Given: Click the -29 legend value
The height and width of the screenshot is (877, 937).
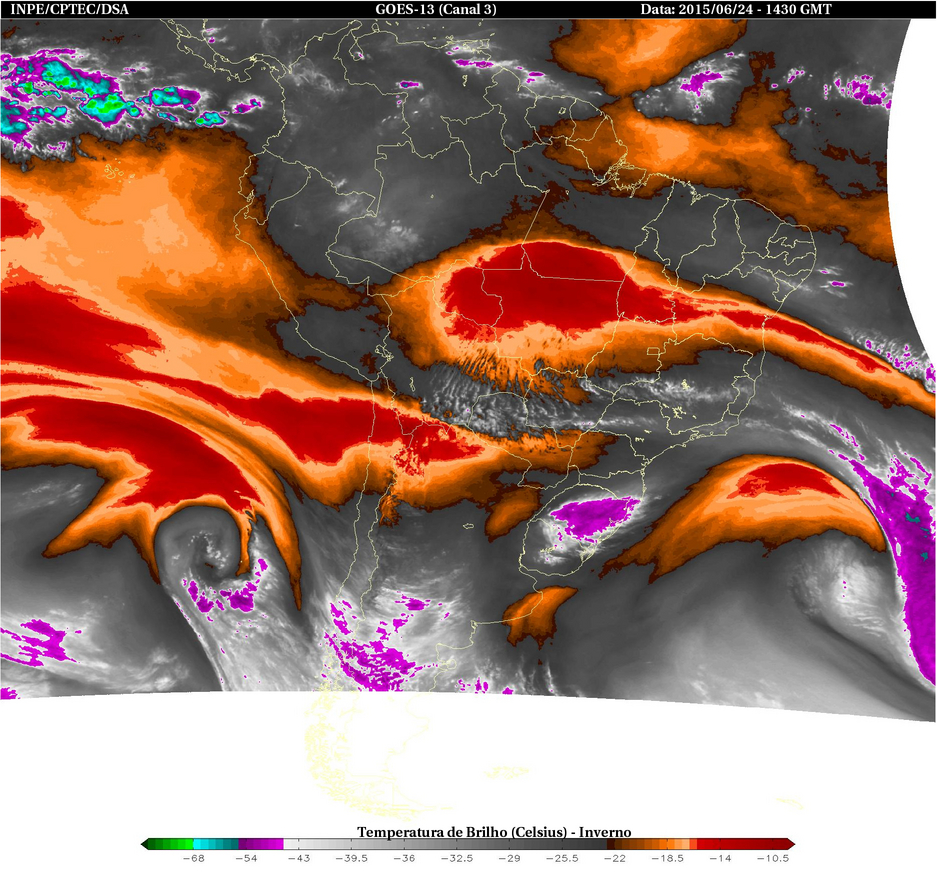Looking at the screenshot, I should coord(510,858).
